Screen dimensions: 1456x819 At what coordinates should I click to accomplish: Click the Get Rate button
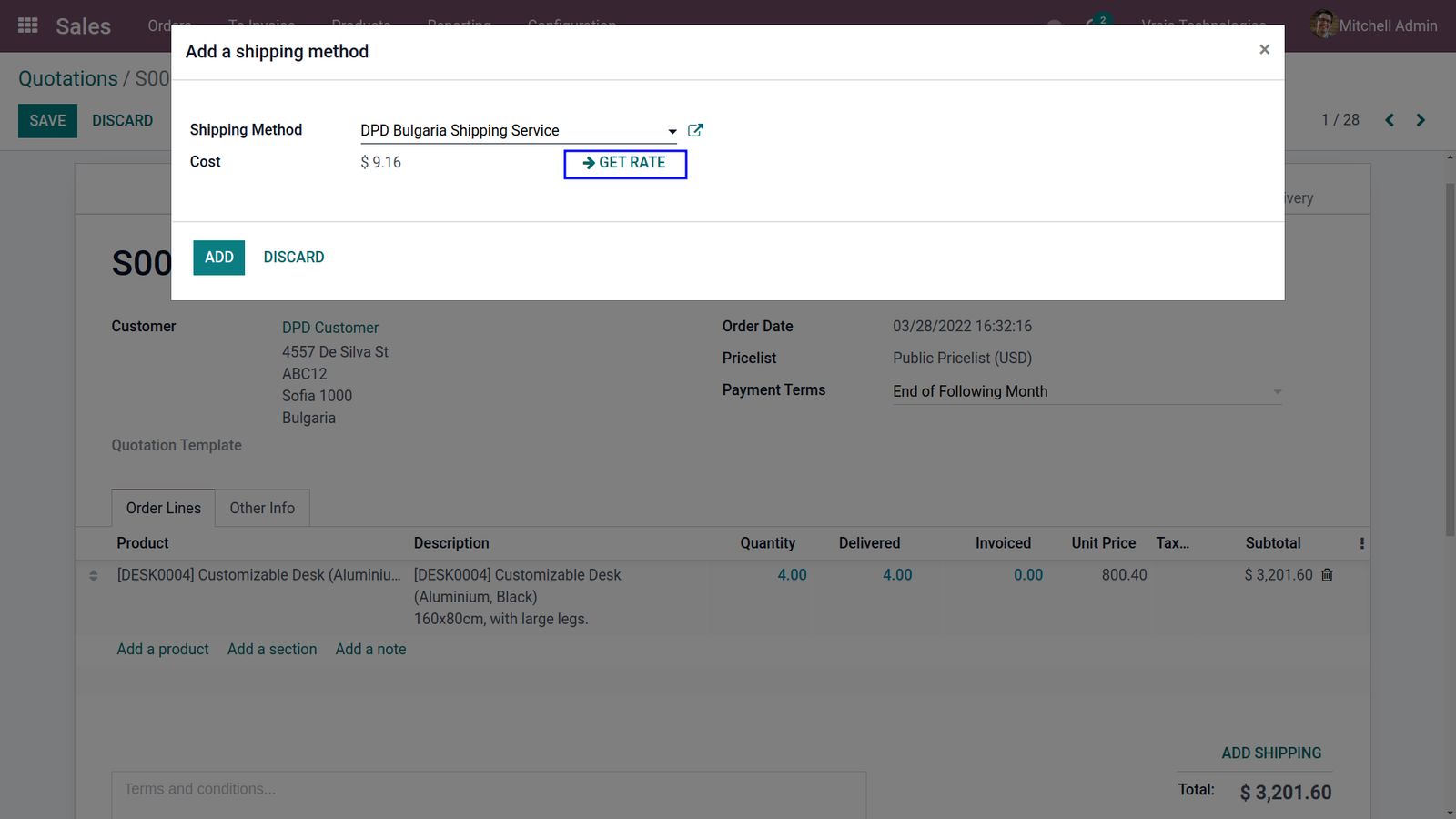pyautogui.click(x=625, y=163)
